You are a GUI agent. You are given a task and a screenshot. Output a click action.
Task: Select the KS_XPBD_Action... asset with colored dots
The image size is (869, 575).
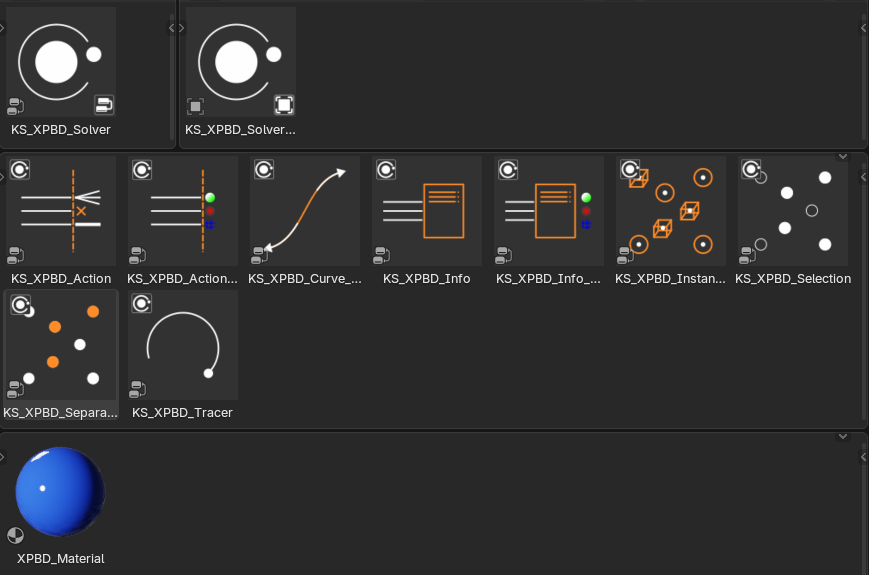(183, 211)
